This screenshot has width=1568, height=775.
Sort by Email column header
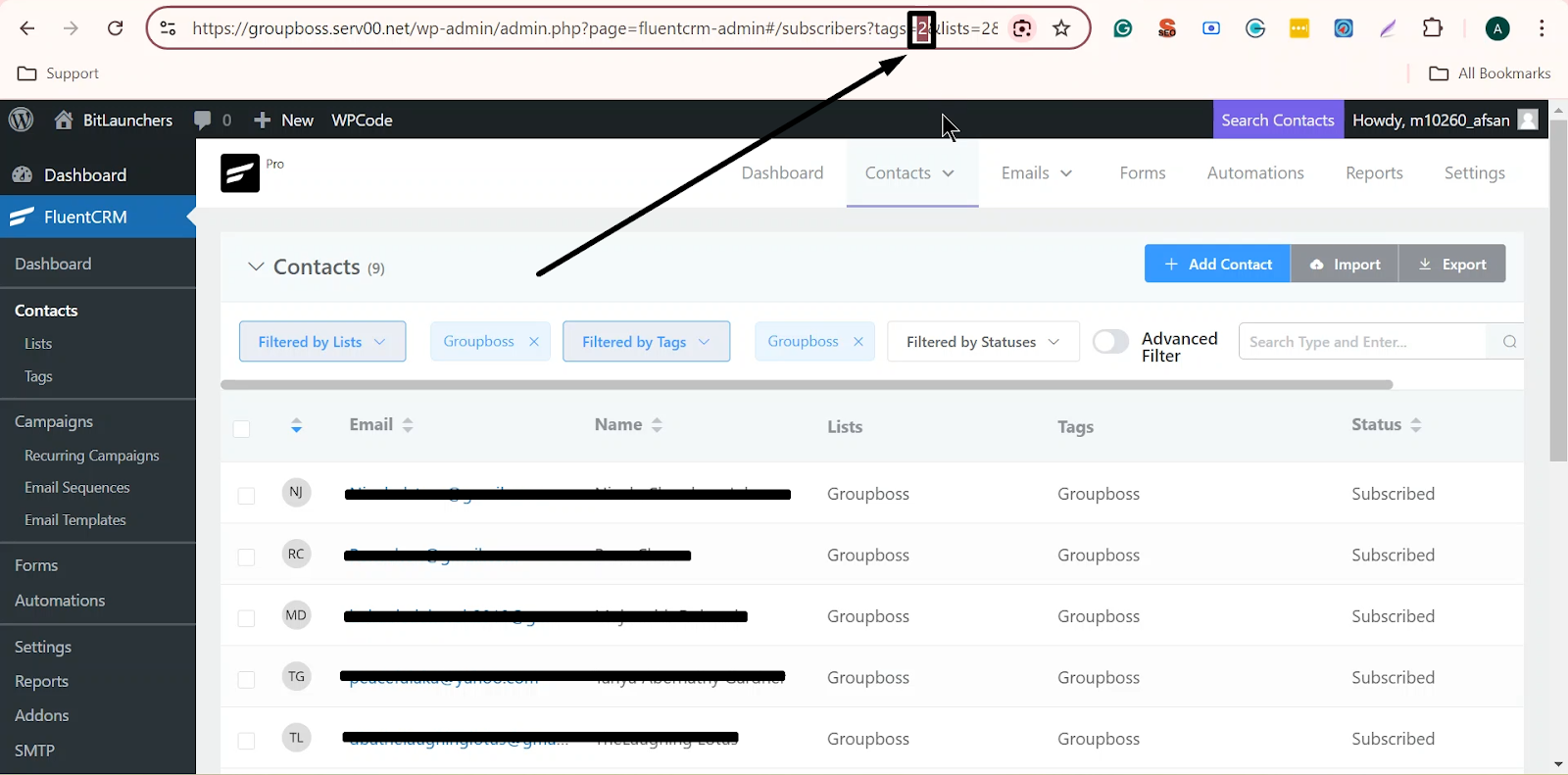click(x=381, y=424)
